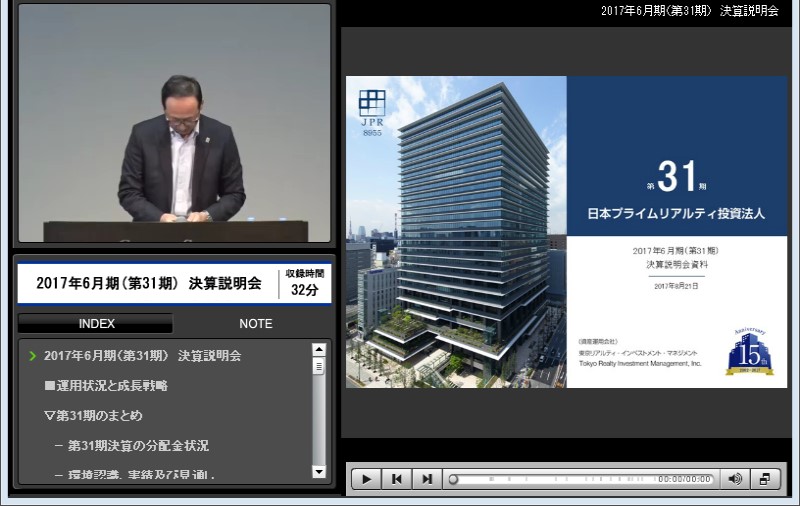Skip to next chapter button

click(x=427, y=479)
